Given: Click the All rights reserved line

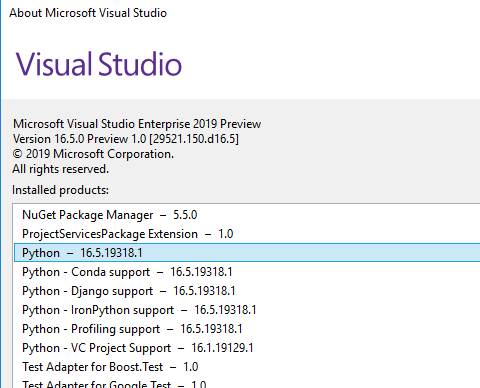Looking at the screenshot, I should pos(60,169).
